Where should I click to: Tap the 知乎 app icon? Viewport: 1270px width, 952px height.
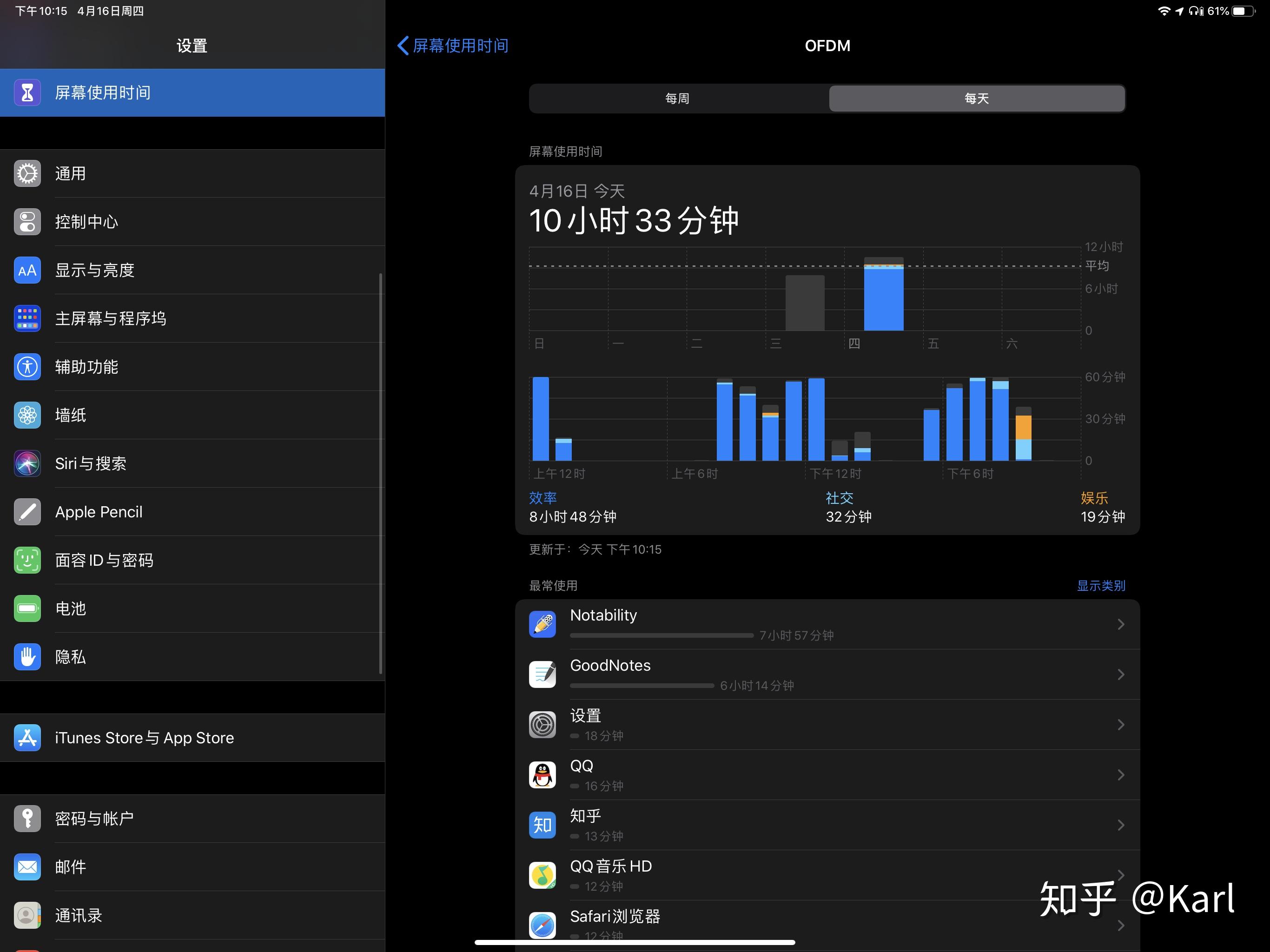[542, 825]
